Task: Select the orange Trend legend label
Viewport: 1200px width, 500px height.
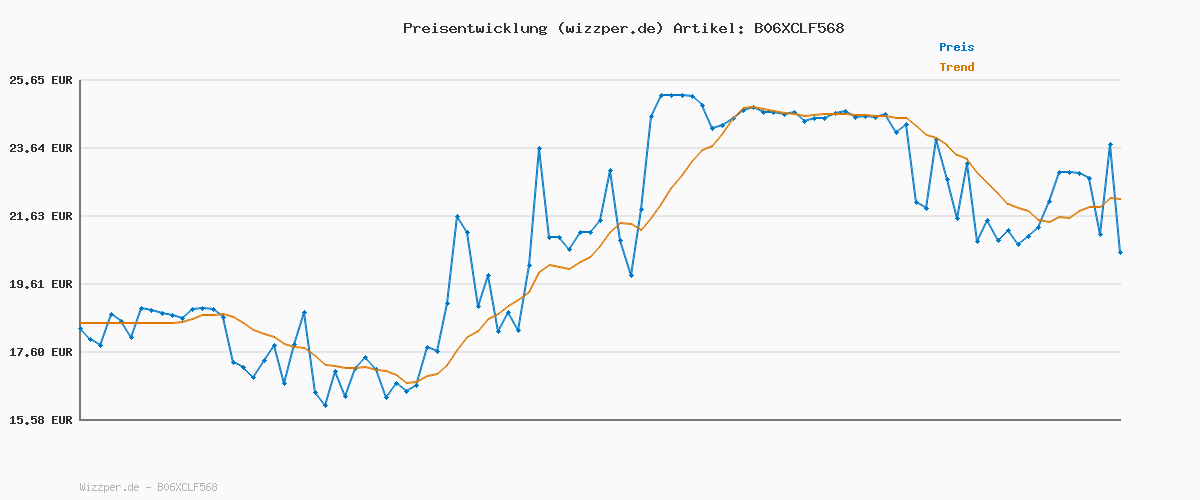Action: point(956,67)
